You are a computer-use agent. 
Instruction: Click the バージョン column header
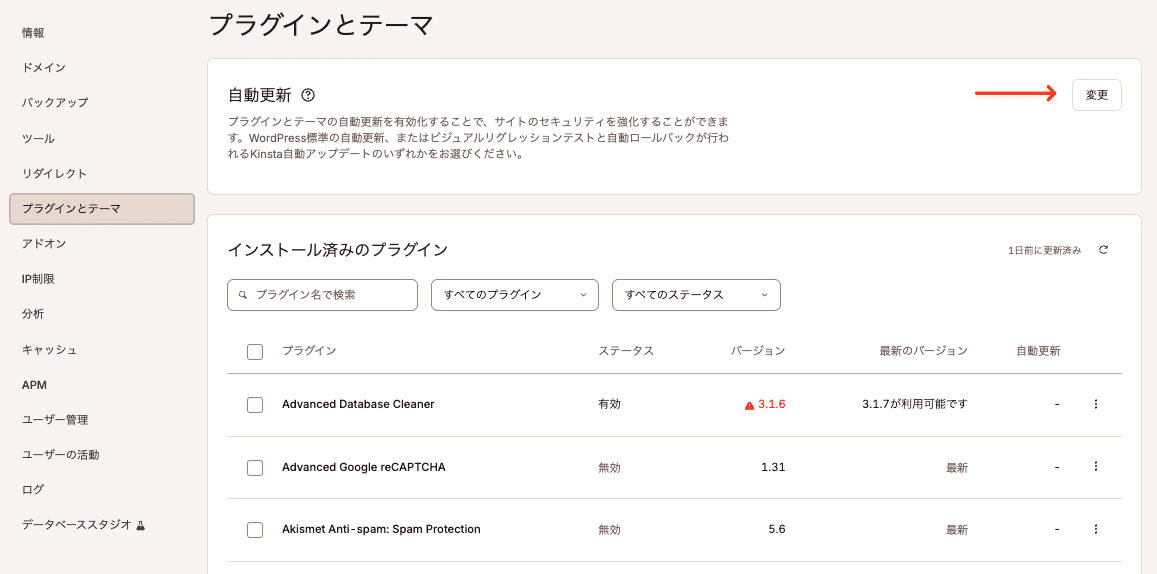click(758, 350)
